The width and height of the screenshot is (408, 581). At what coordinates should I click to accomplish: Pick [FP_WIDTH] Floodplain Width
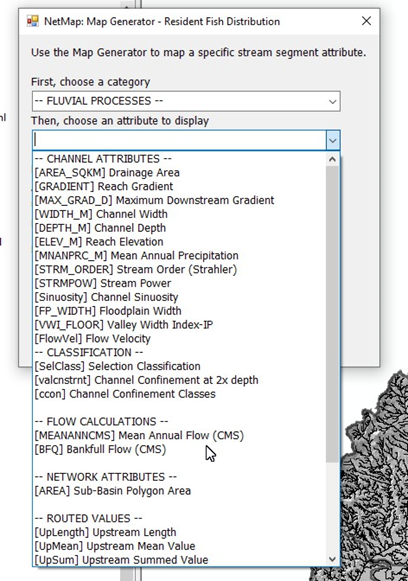click(x=108, y=311)
